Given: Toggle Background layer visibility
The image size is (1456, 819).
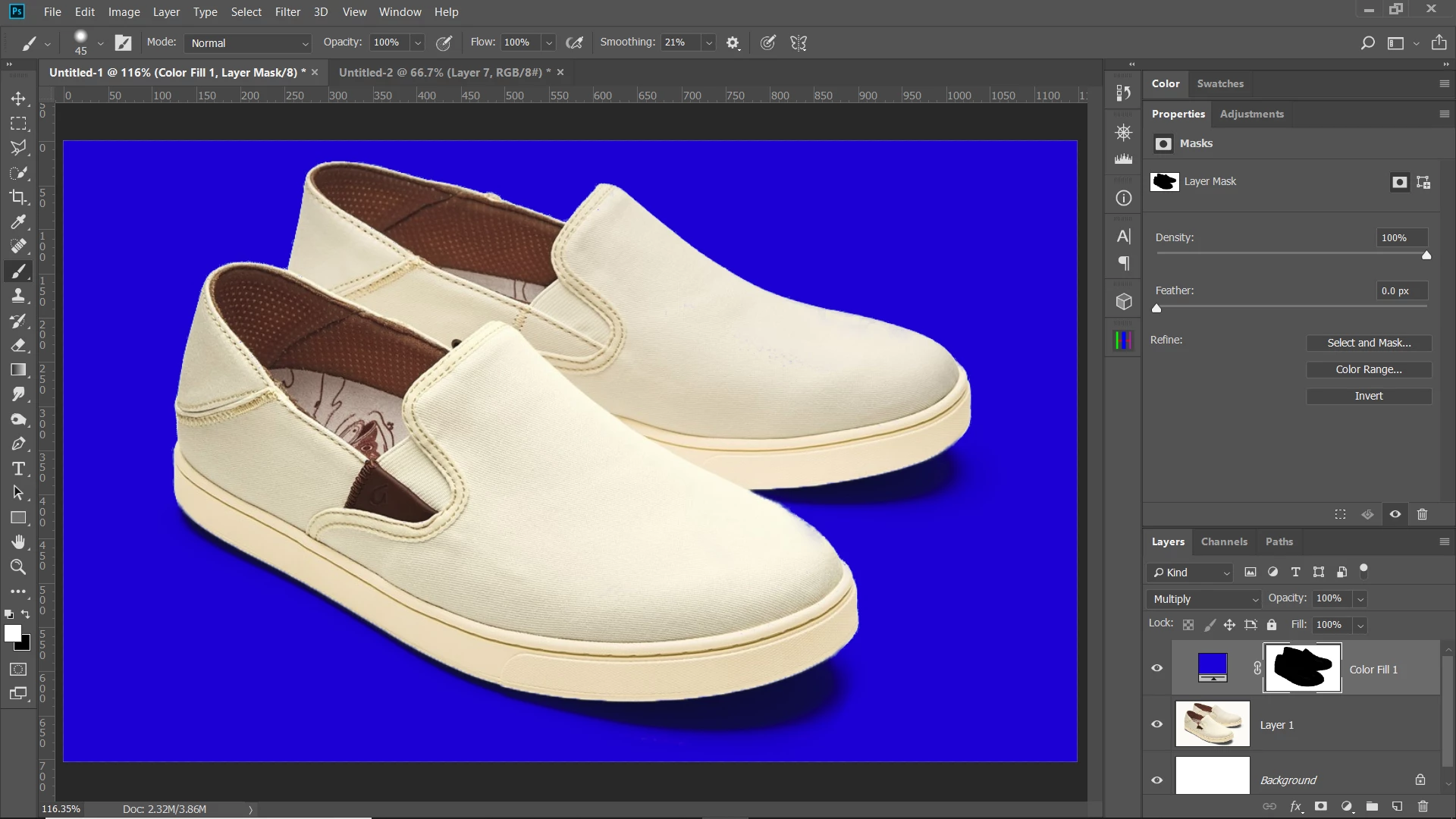Looking at the screenshot, I should 1157,780.
